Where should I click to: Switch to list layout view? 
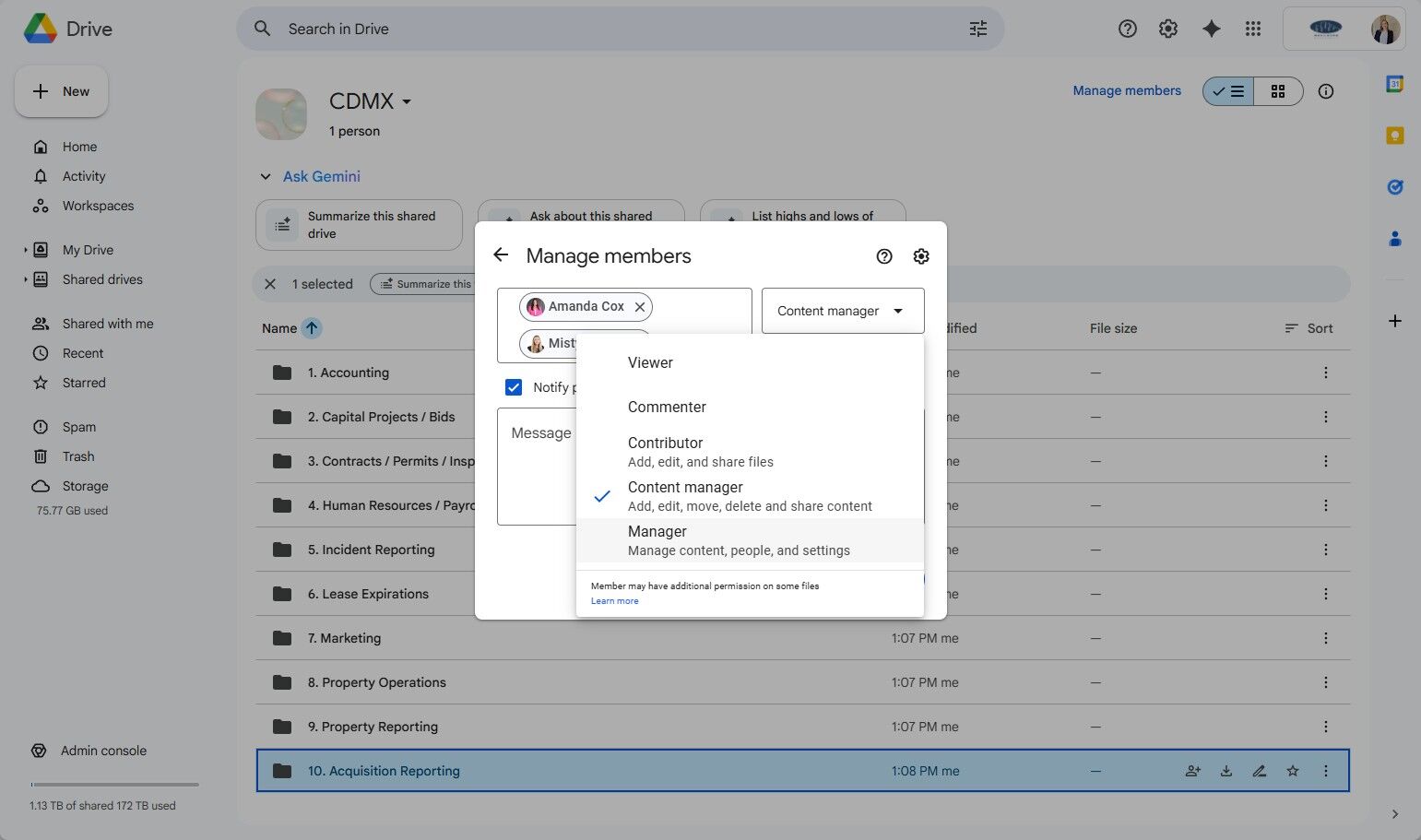point(1228,91)
